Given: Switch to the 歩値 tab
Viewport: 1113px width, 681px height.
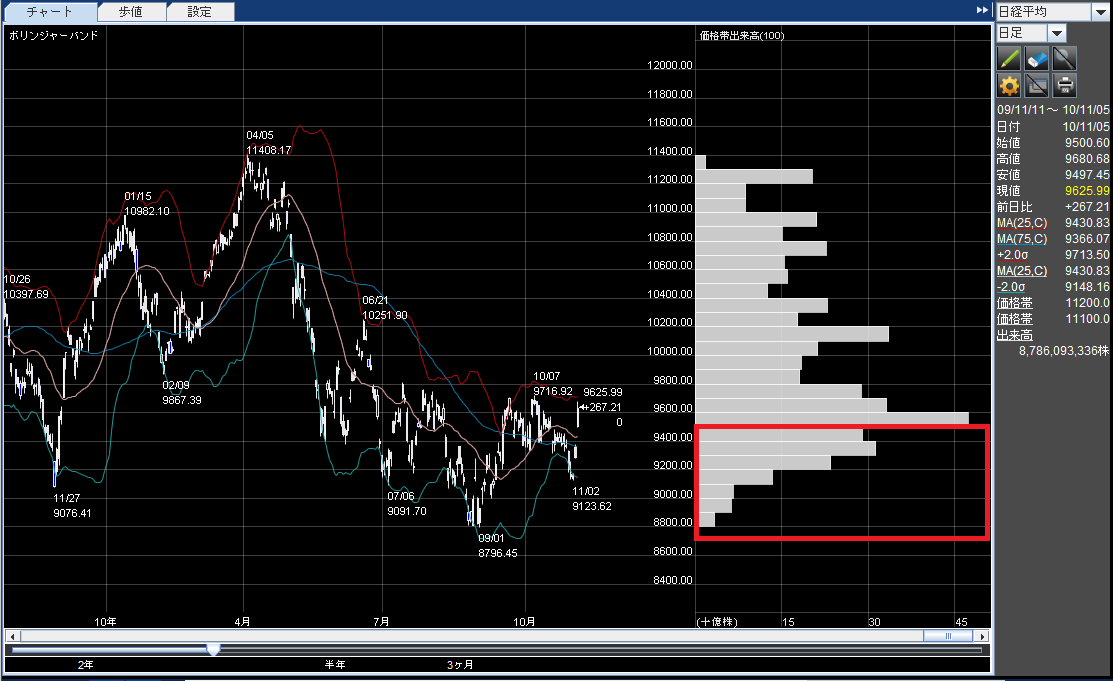Looking at the screenshot, I should [x=131, y=12].
